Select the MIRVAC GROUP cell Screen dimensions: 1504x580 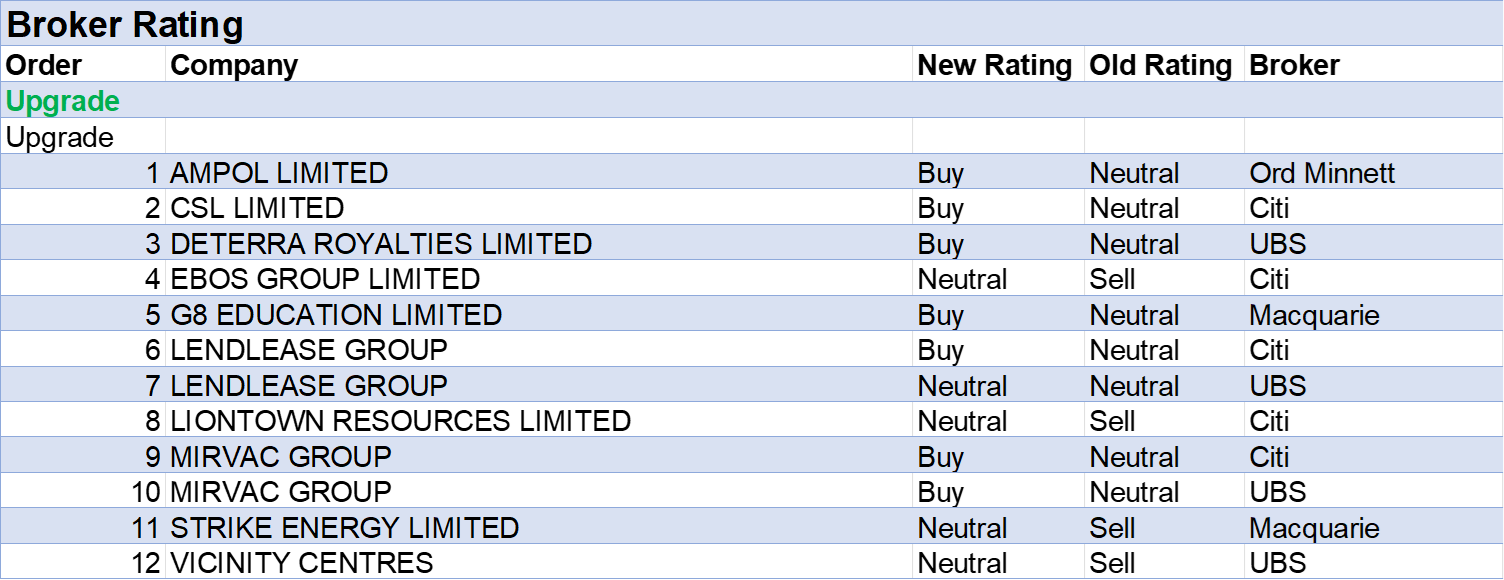point(281,457)
